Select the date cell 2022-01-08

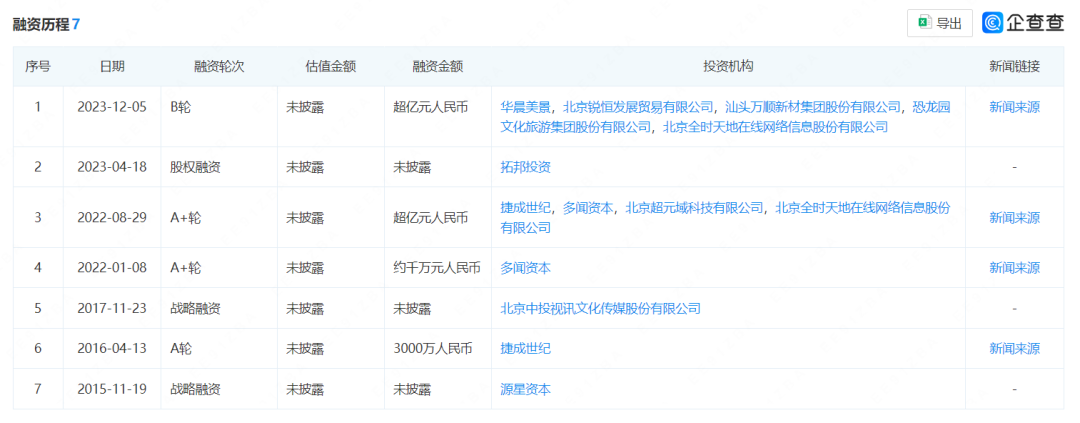pyautogui.click(x=112, y=267)
